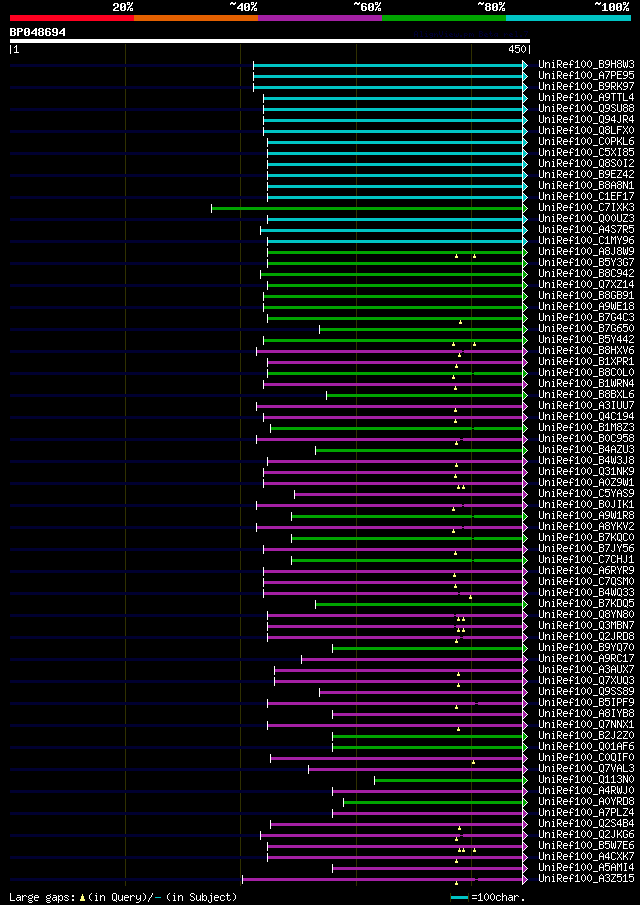
Task: Select the UniRef100_A3Z515 label
Action: [x=586, y=879]
